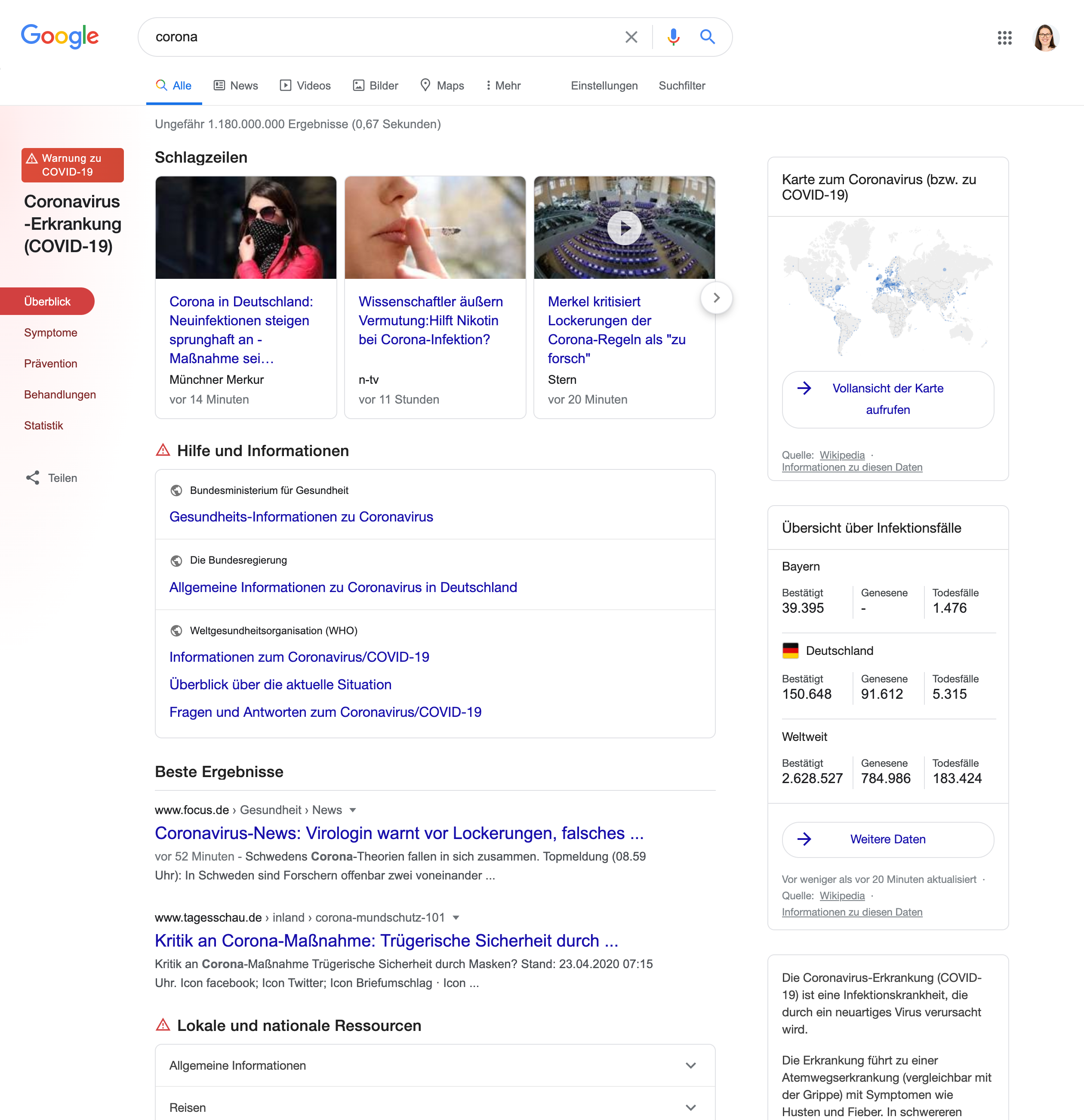Open Gesundheits-Informationen zu Coronavirus link
Screen dimensions: 1084x1120
(301, 517)
